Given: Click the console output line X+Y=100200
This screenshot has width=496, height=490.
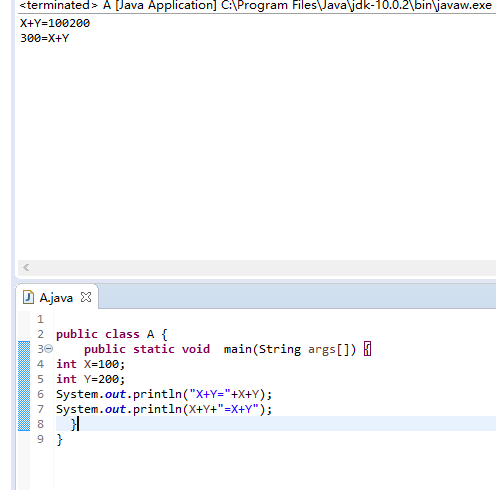Looking at the screenshot, I should 55,23.
